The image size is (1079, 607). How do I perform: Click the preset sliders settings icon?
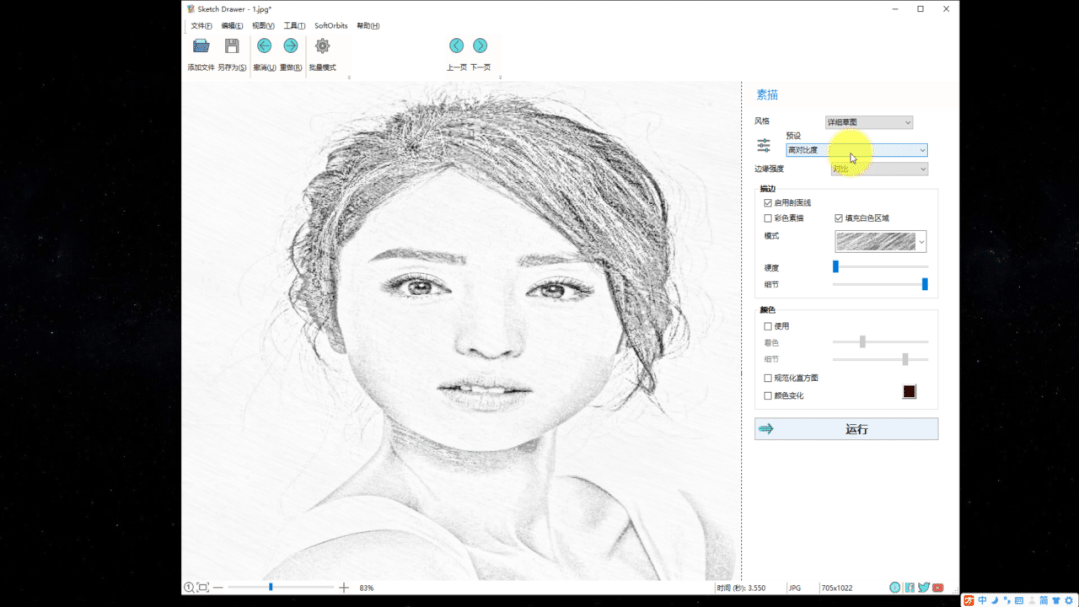coord(764,145)
